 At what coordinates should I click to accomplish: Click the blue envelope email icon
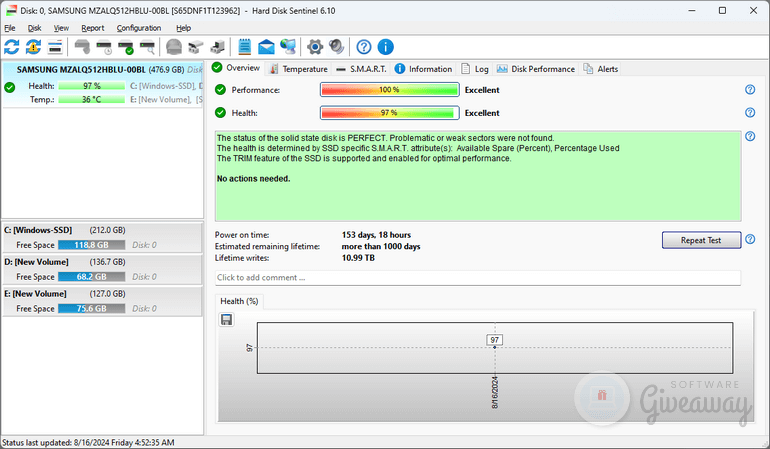point(266,47)
